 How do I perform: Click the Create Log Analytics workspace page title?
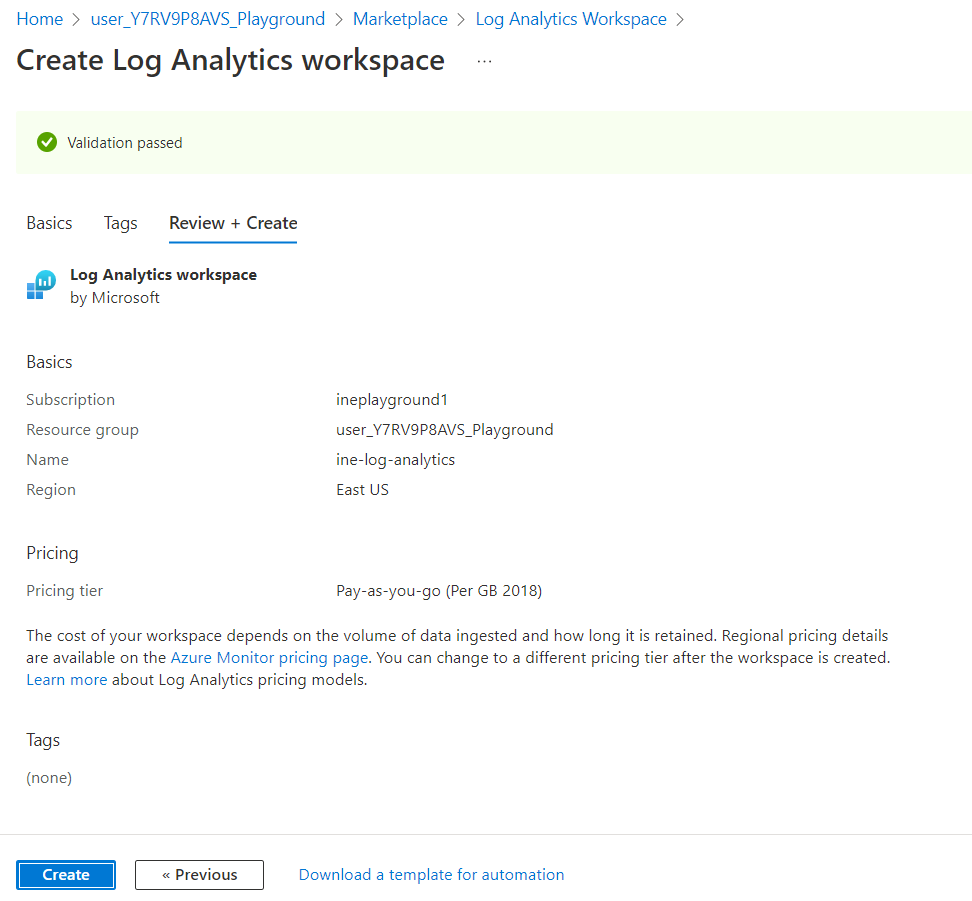[x=231, y=60]
